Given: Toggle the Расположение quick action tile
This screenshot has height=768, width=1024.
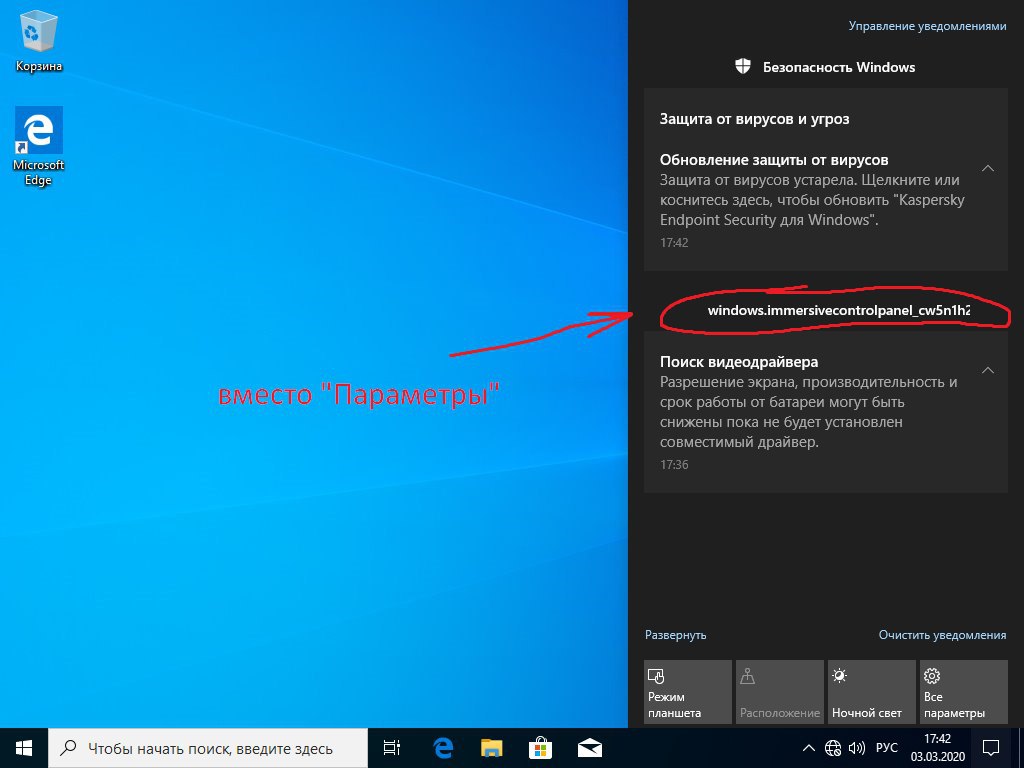Looking at the screenshot, I should 780,692.
